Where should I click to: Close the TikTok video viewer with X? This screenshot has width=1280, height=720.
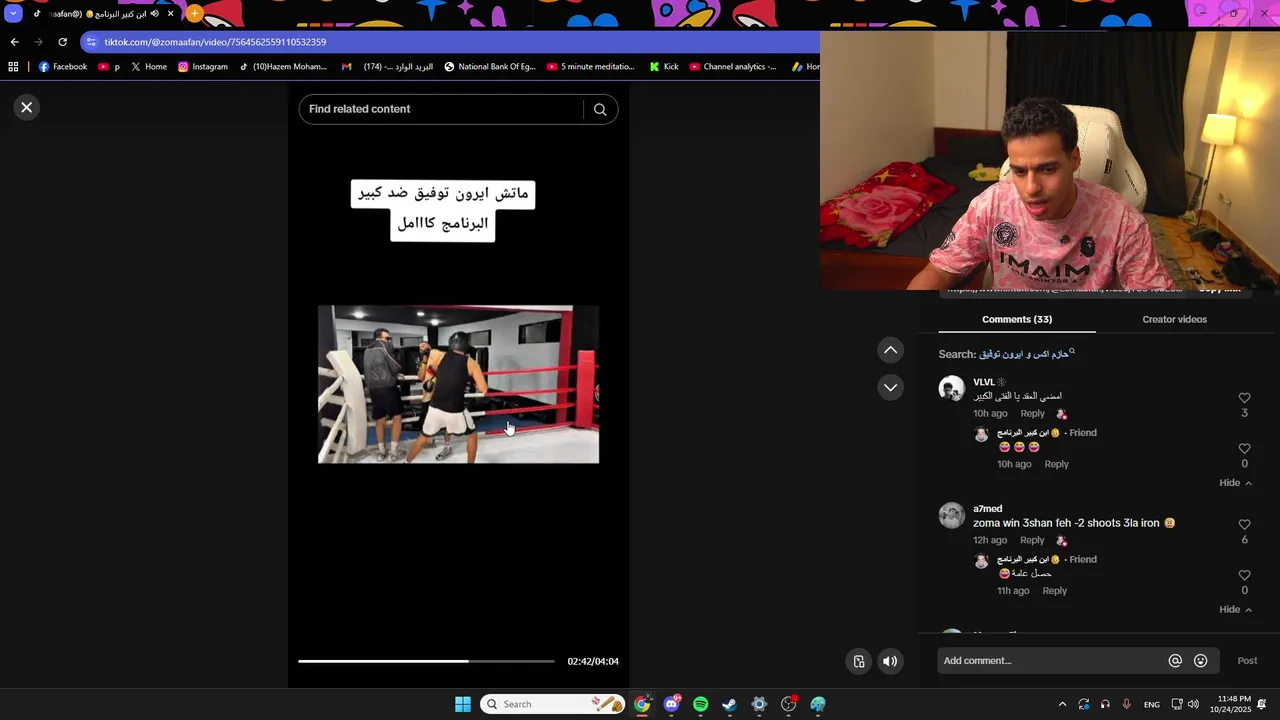[x=27, y=107]
